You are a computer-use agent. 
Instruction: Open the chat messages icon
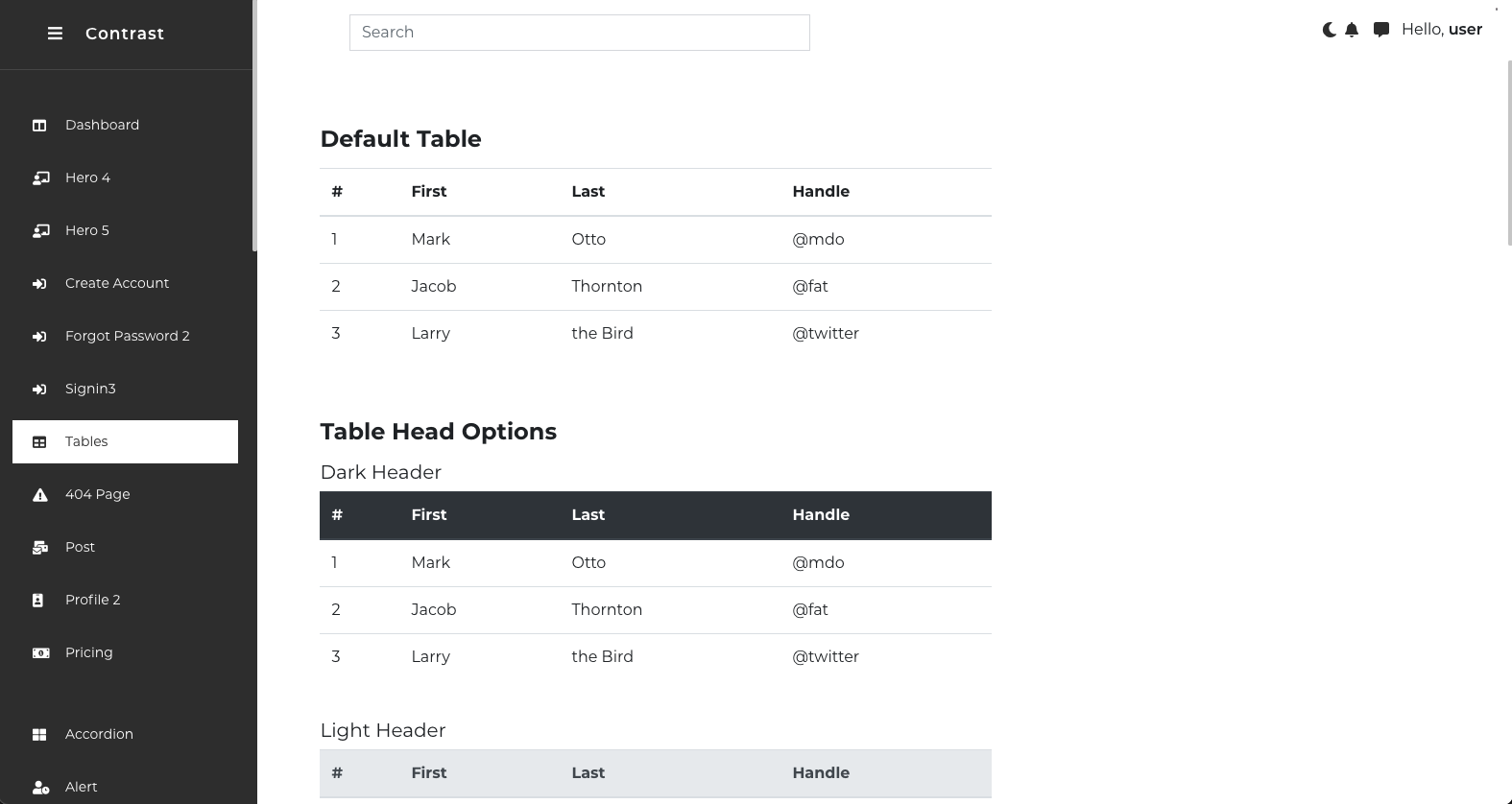(x=1380, y=30)
